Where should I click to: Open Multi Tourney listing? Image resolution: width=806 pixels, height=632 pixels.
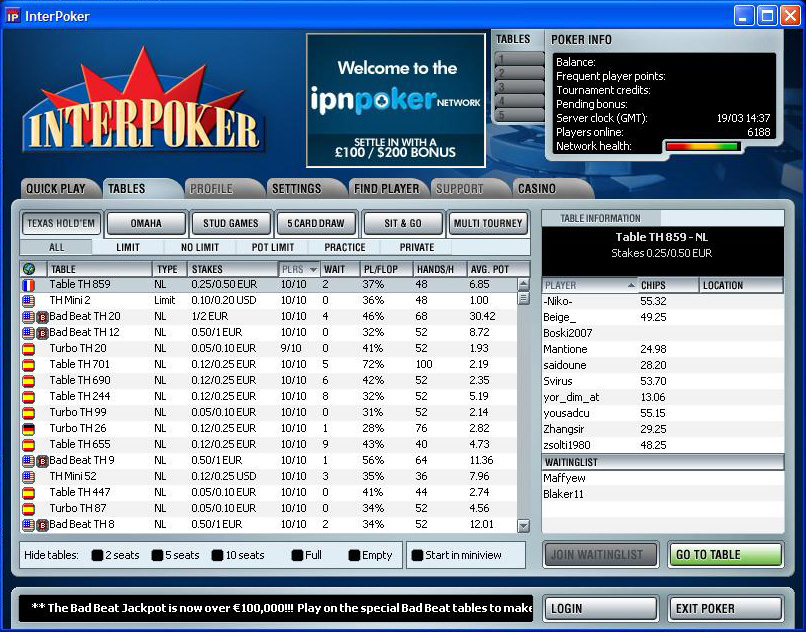(488, 223)
